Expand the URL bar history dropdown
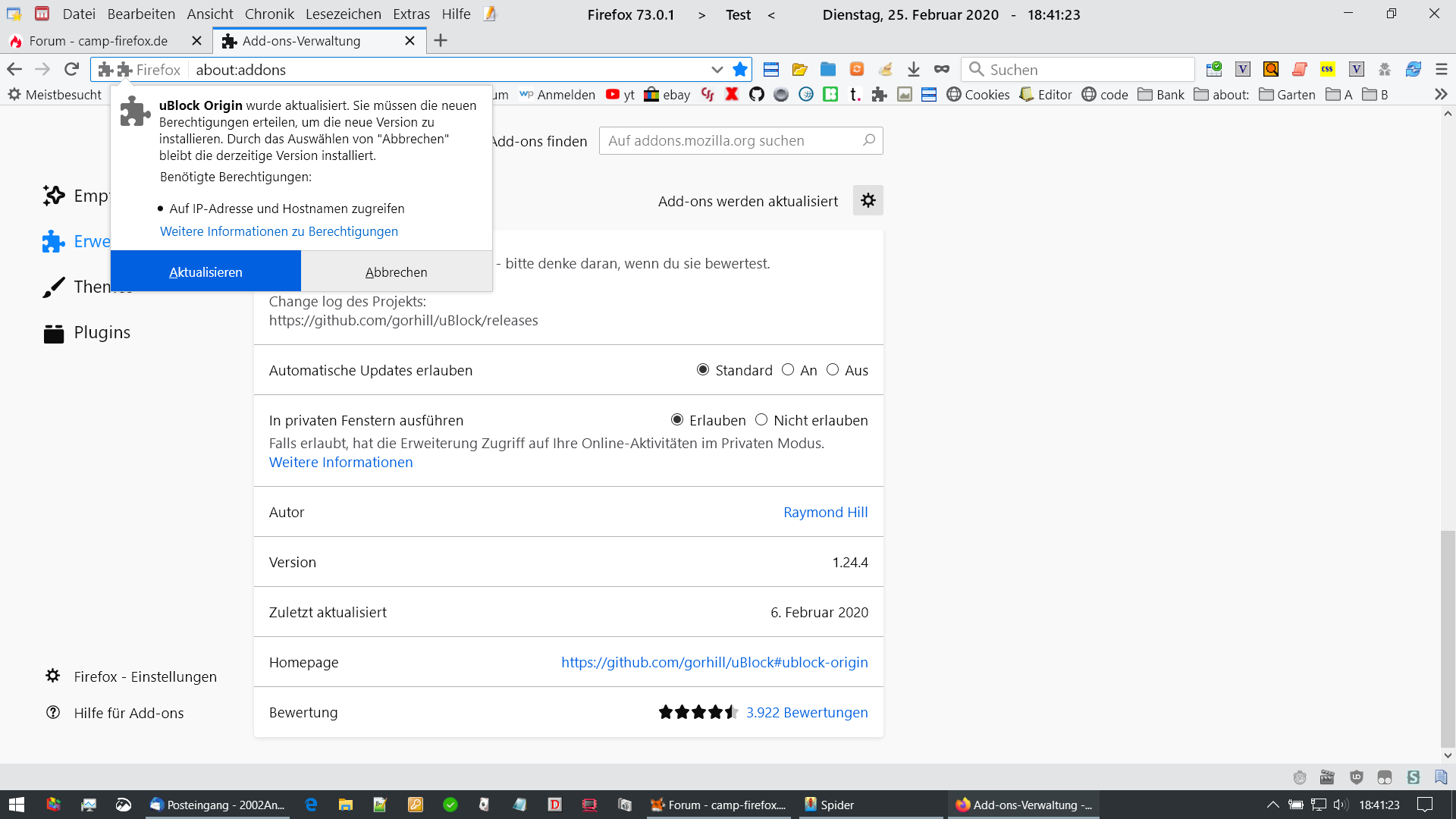The image size is (1456, 819). click(x=717, y=70)
